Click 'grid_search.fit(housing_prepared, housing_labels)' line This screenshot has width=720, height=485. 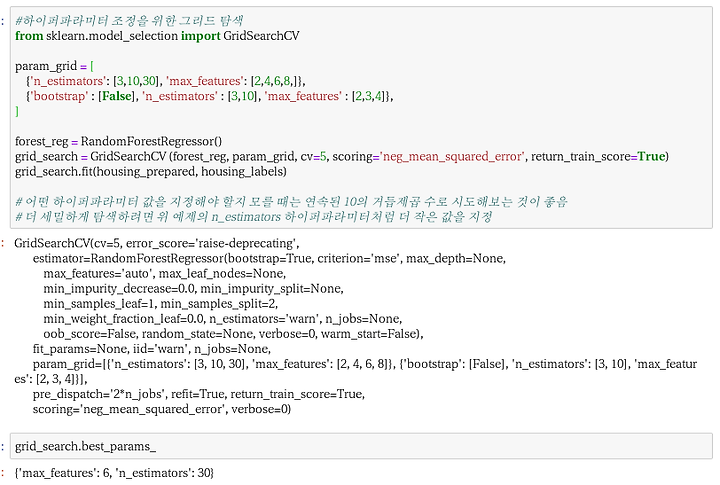(151, 172)
